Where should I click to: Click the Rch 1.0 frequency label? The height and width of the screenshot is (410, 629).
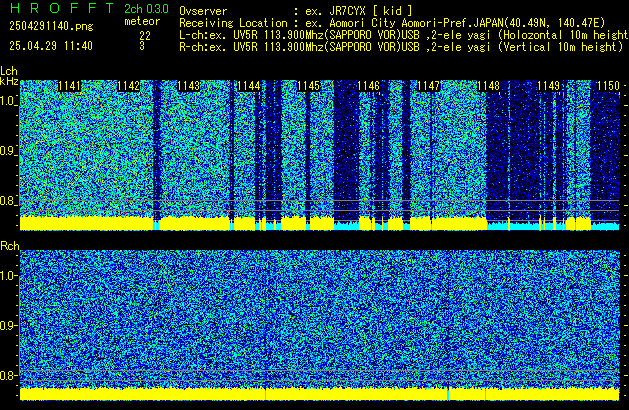[x=7, y=276]
